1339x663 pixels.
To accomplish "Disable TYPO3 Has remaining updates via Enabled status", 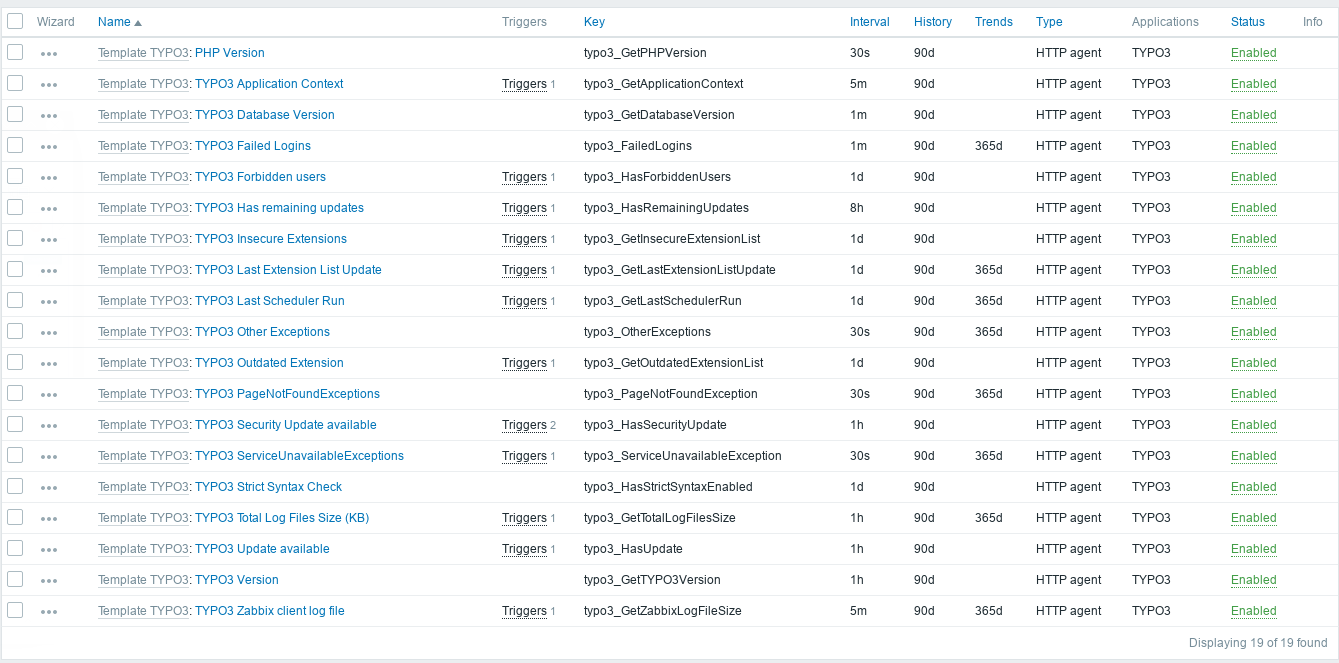I will pos(1253,208).
